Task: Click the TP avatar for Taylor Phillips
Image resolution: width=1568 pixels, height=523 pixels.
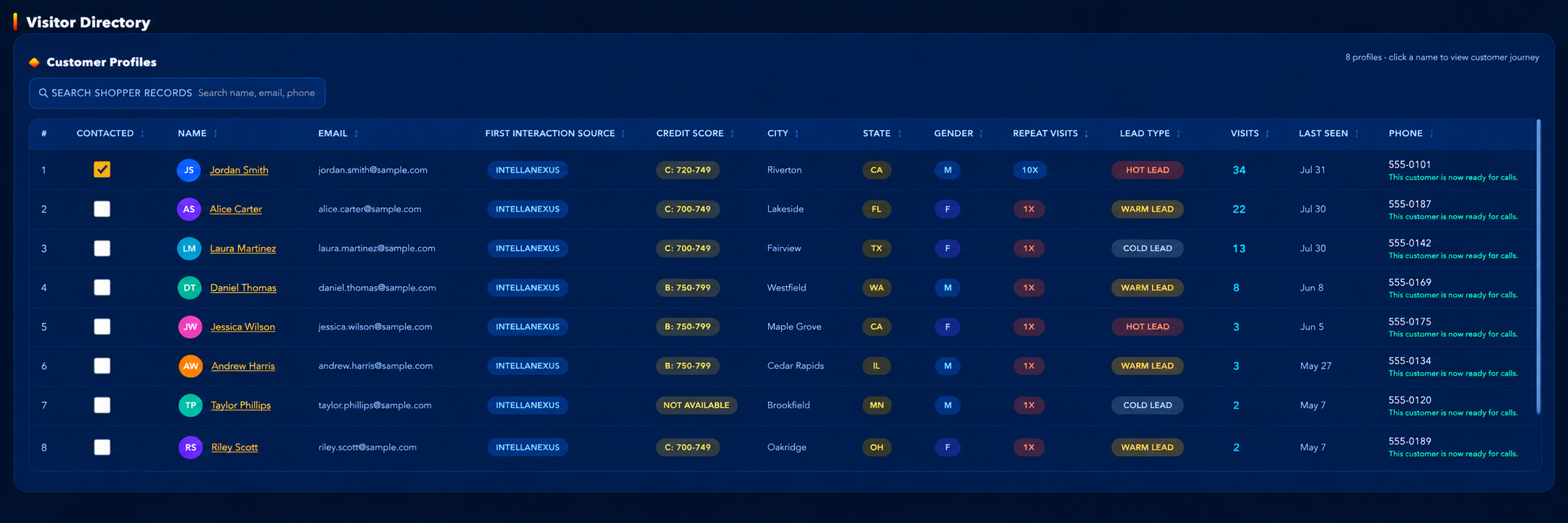Action: tap(191, 405)
